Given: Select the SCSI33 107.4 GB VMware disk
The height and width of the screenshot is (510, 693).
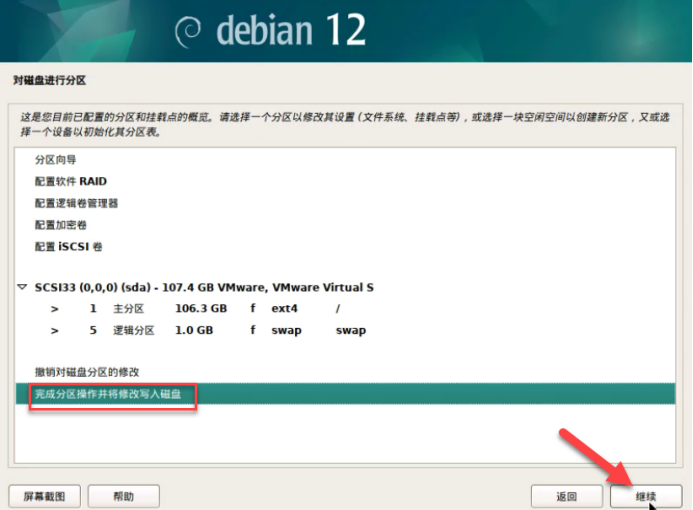Looking at the screenshot, I should [204, 288].
